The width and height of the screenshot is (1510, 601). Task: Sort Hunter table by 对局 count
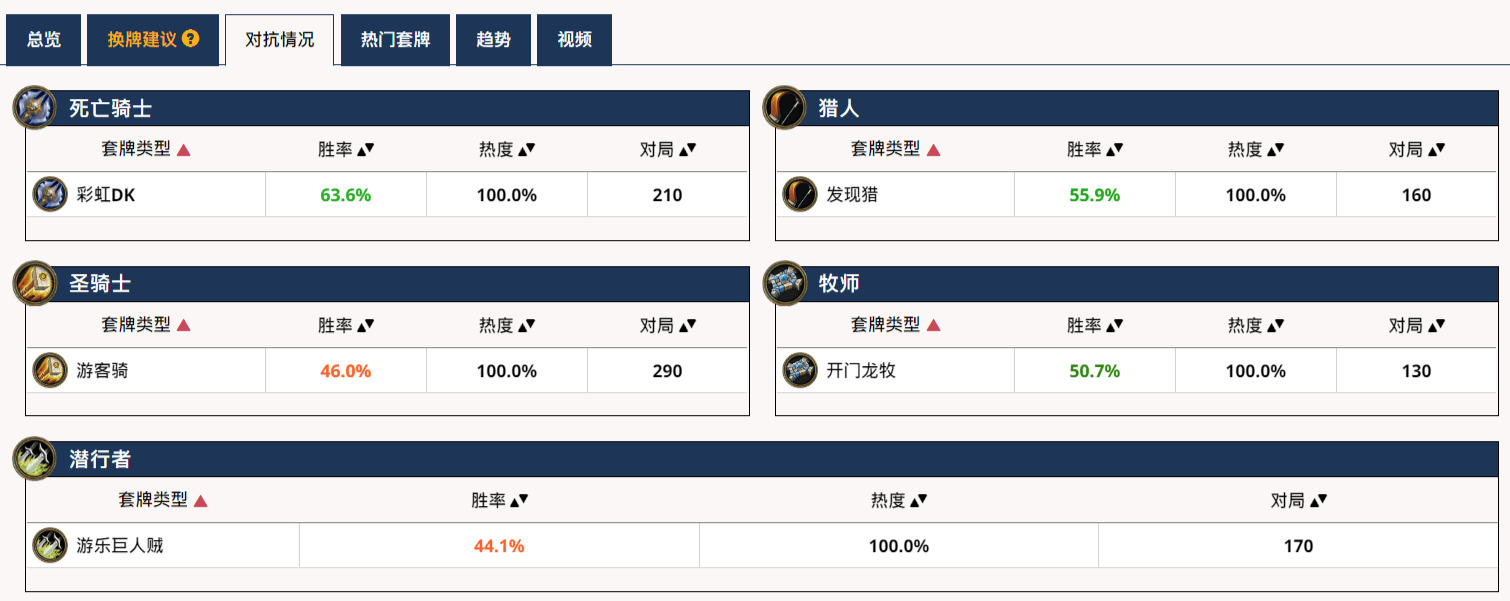(x=1417, y=149)
